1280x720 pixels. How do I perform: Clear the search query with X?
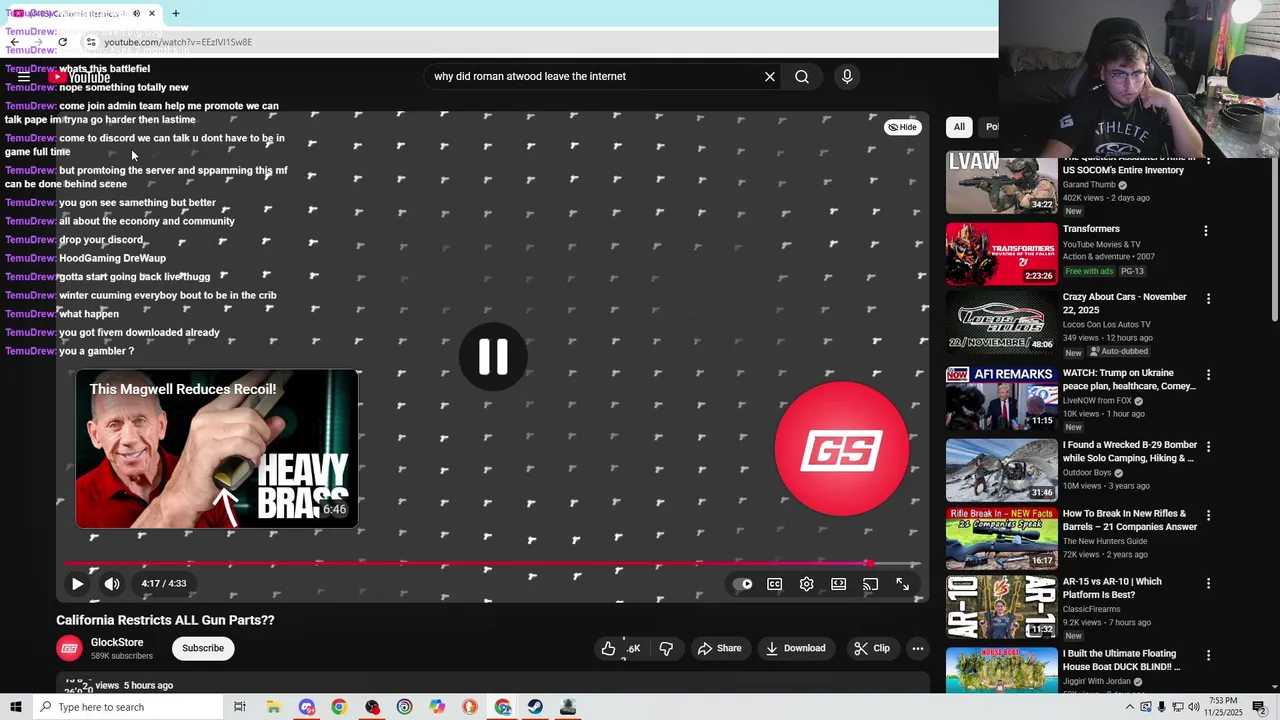(770, 76)
